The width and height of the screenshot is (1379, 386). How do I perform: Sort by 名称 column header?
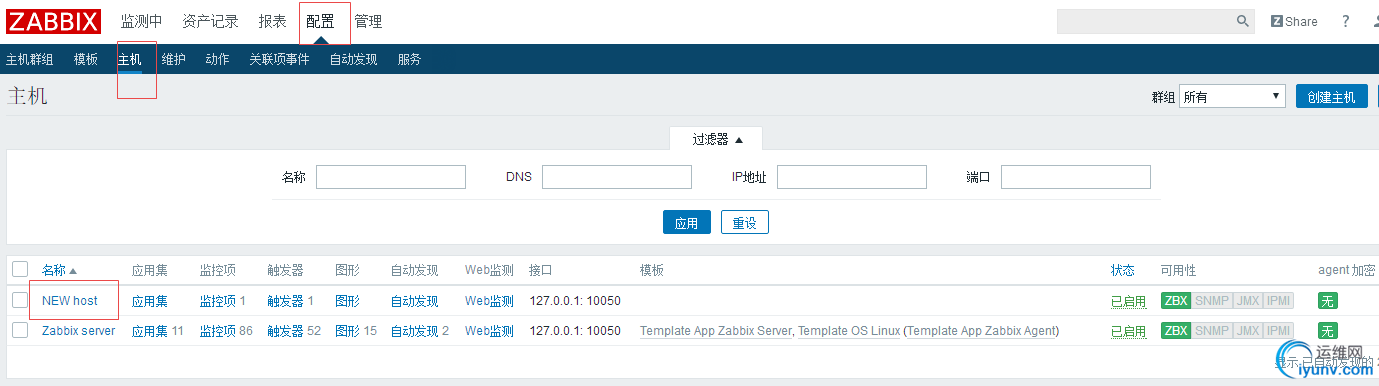pyautogui.click(x=59, y=270)
